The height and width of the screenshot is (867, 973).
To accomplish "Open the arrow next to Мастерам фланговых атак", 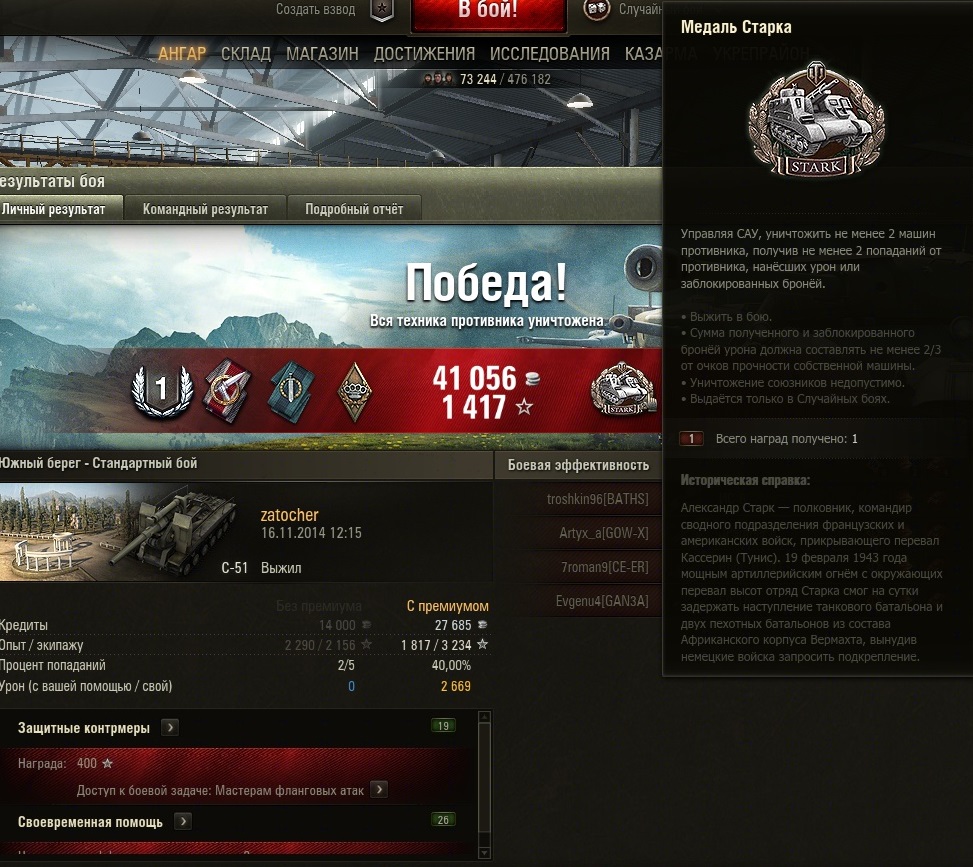I will click(379, 790).
